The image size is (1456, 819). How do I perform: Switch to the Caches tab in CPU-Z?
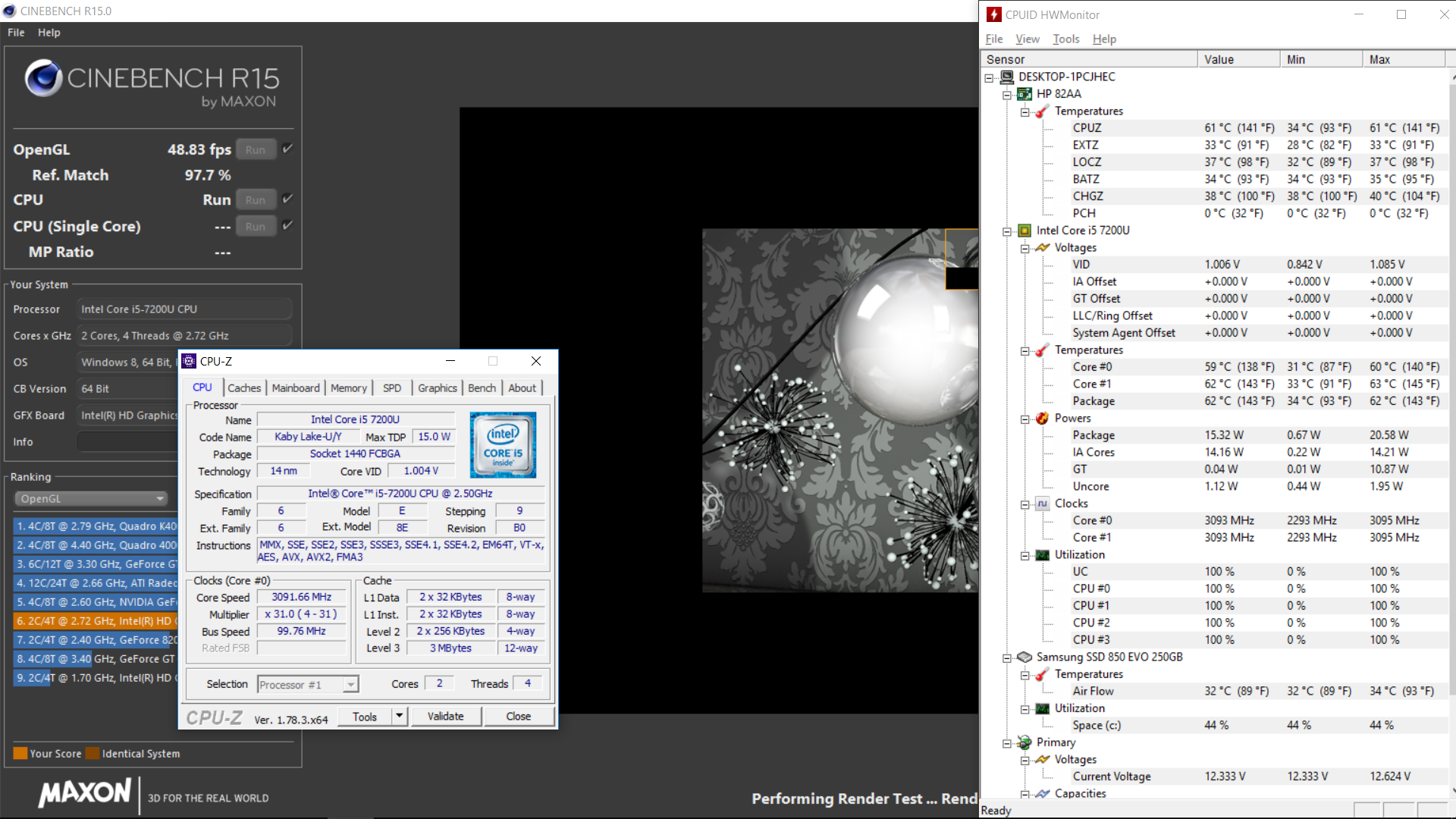[244, 388]
